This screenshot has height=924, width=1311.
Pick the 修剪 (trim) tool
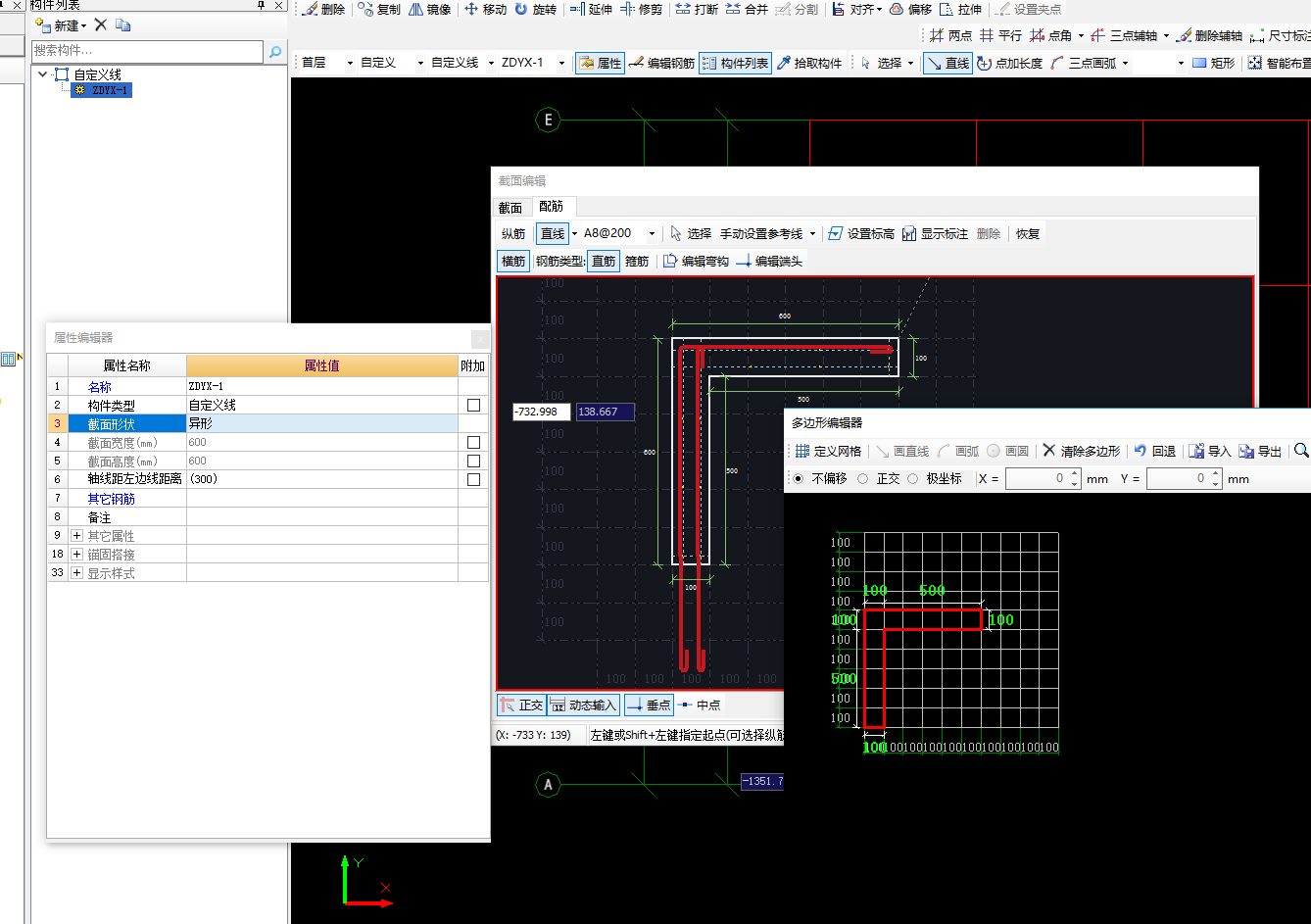642,9
